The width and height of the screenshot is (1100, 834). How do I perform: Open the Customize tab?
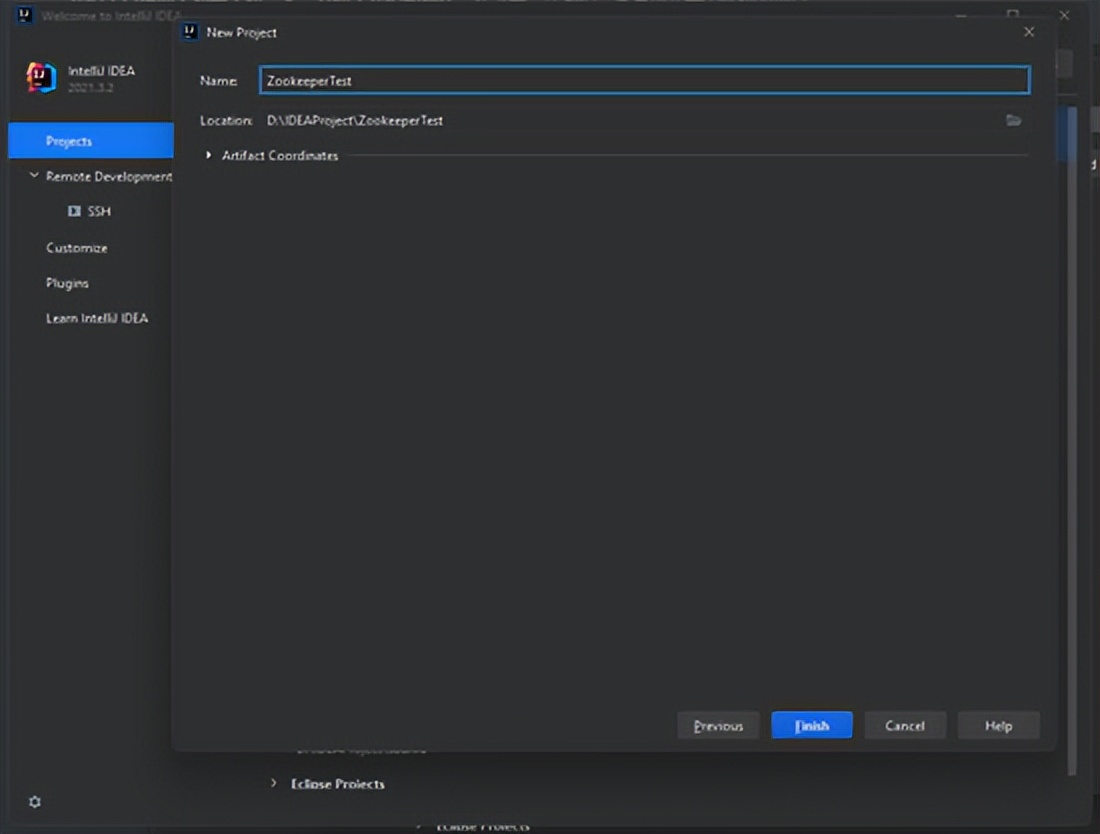click(x=77, y=248)
